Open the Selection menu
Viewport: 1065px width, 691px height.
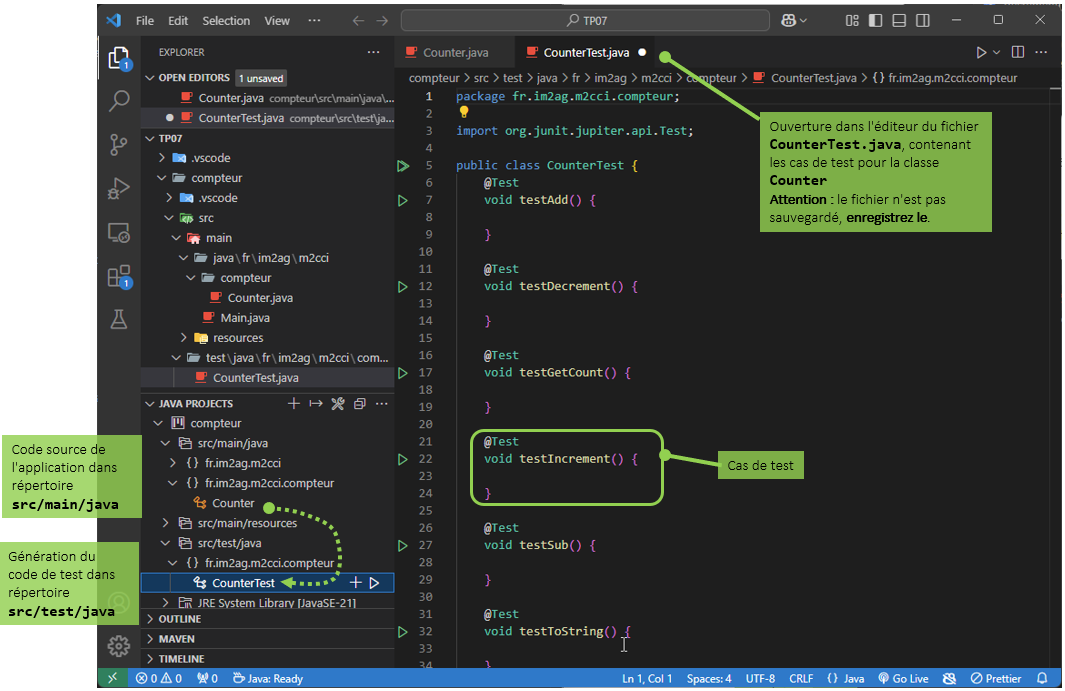(226, 20)
